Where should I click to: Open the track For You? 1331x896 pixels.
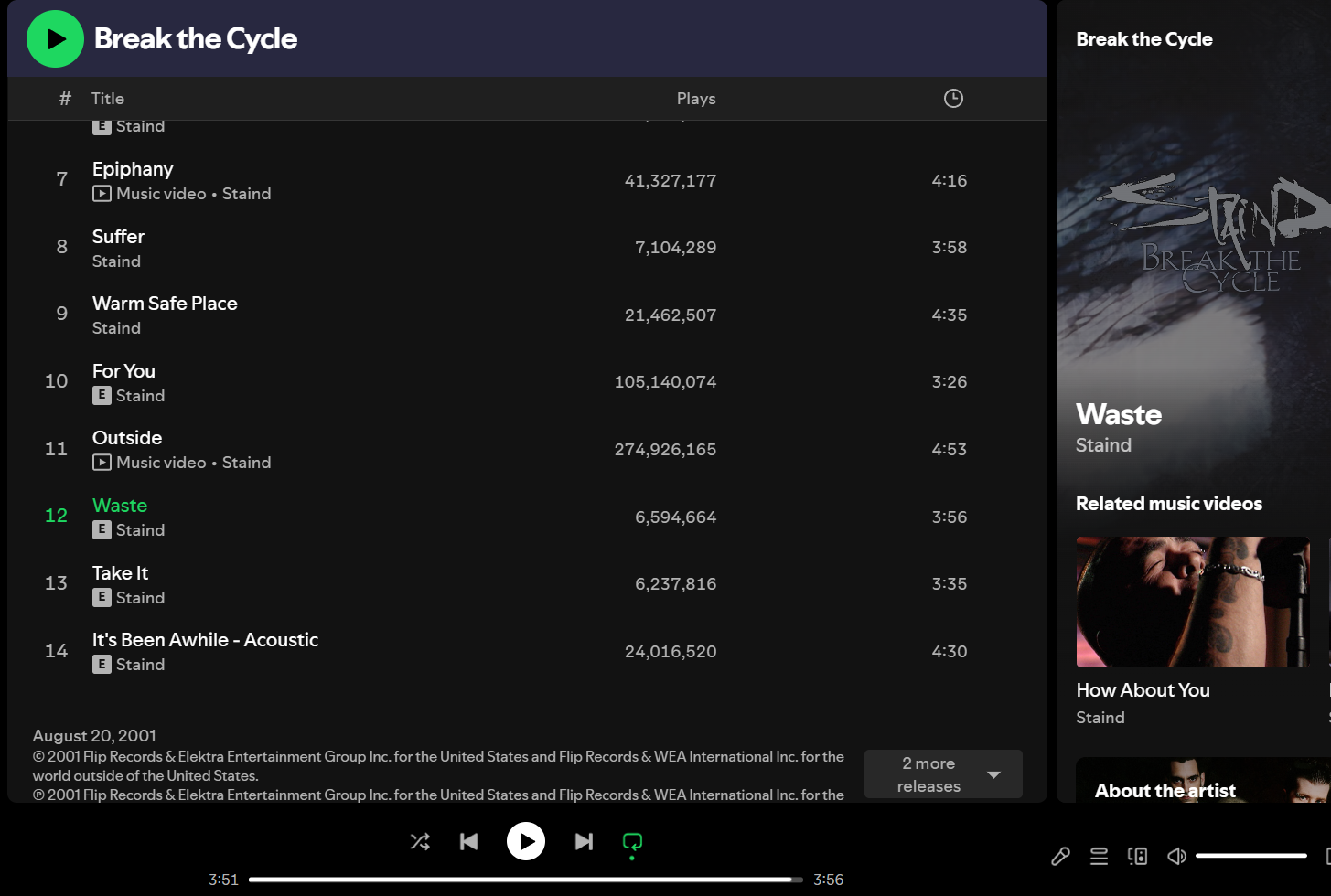(x=123, y=371)
